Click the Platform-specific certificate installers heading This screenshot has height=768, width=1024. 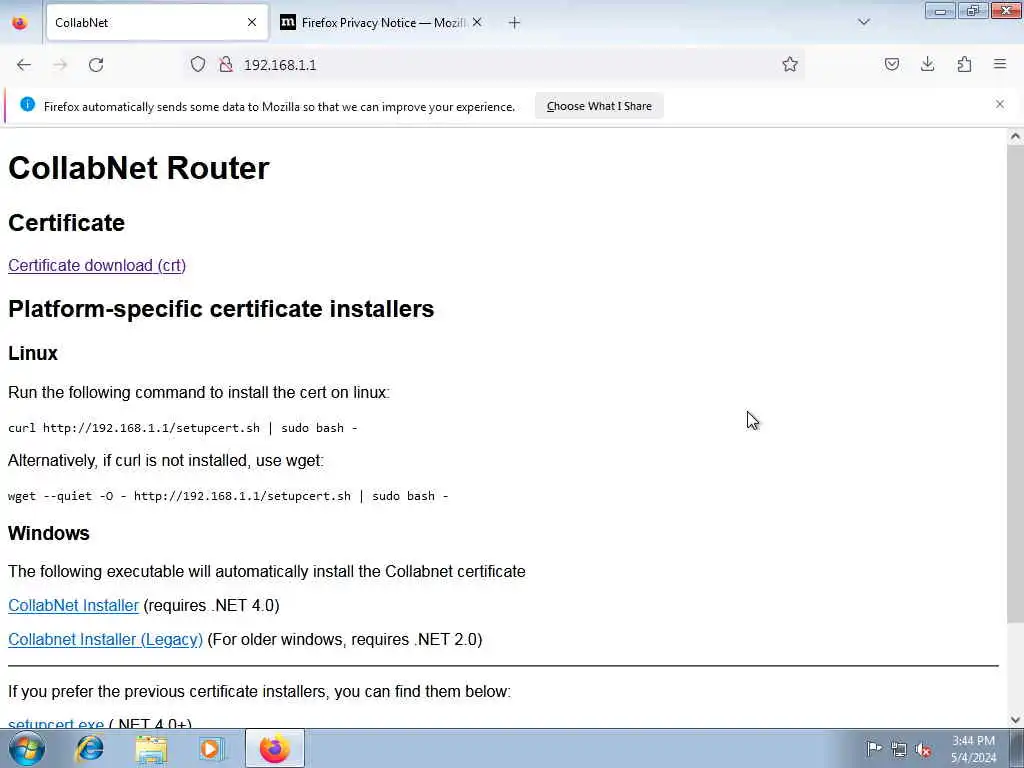click(x=221, y=308)
